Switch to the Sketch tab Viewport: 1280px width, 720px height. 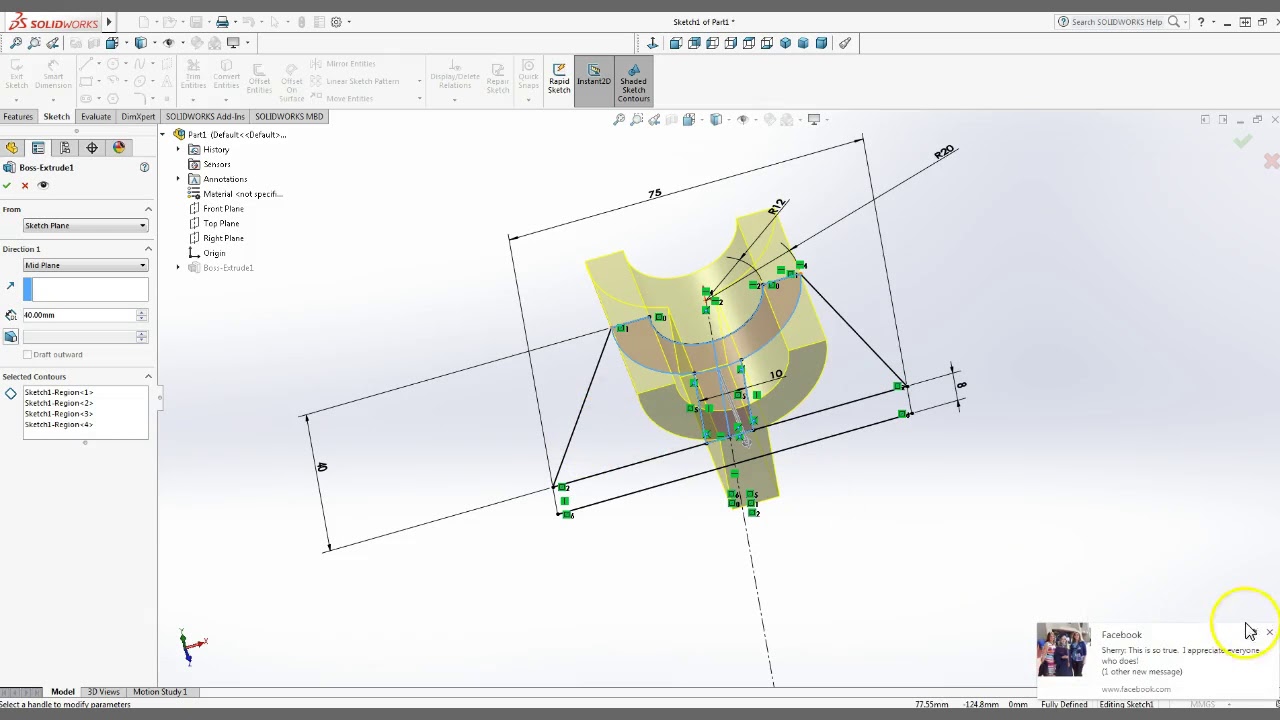tap(56, 116)
